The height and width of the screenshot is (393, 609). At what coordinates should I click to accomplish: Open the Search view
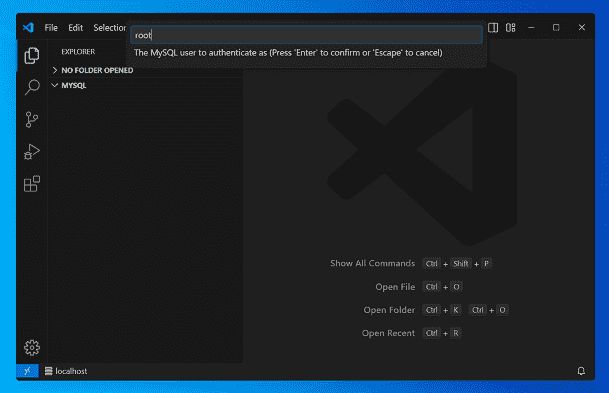click(x=32, y=87)
